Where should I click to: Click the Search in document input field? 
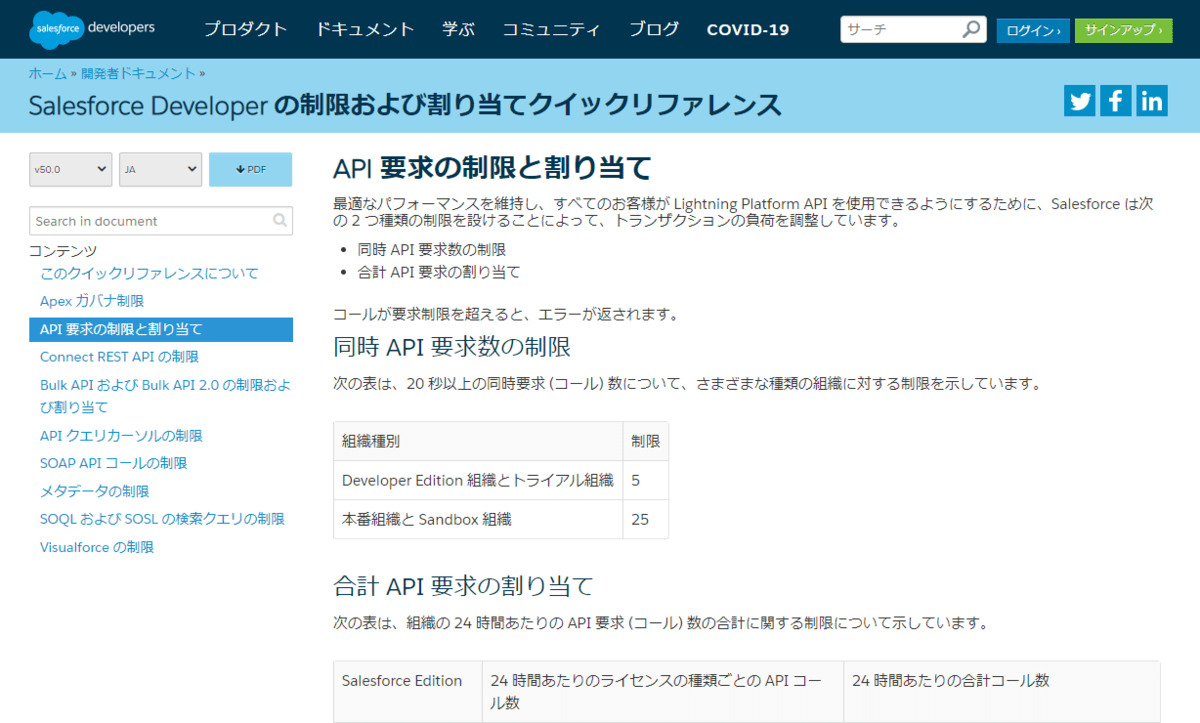click(x=150, y=220)
